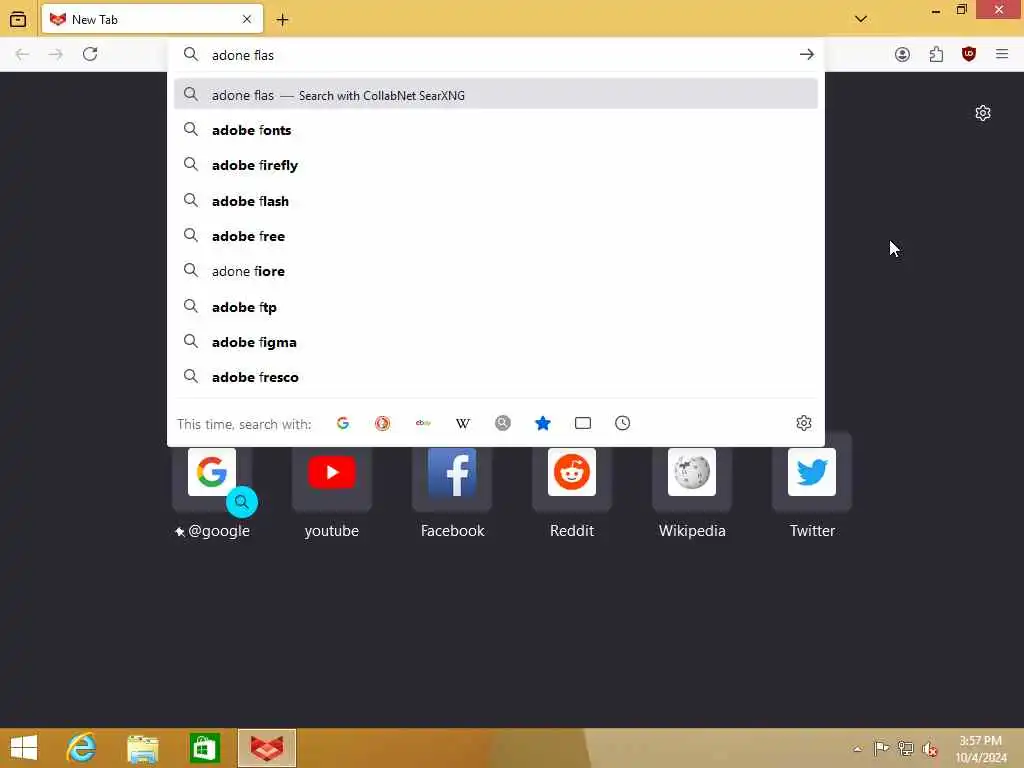Click the Firefox View icon in the tab bar
1024x768 pixels.
coord(18,20)
